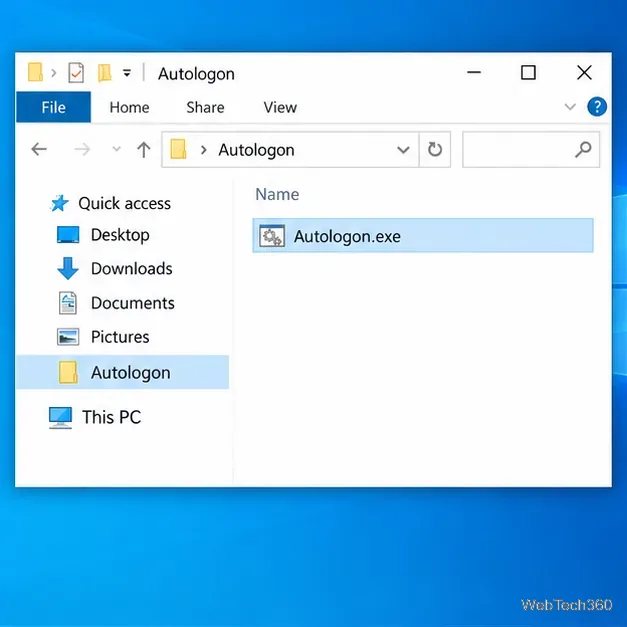The image size is (627, 627).
Task: Click the address bar breadcrumb chevron
Action: pyautogui.click(x=204, y=150)
